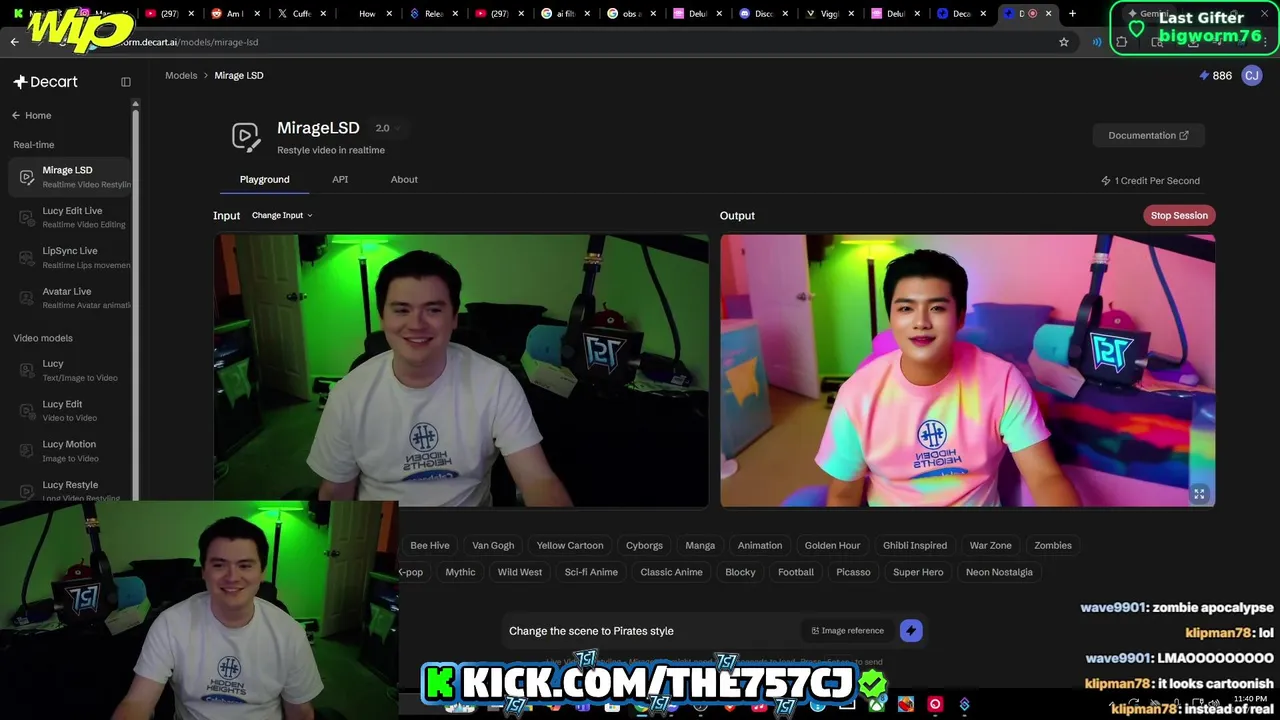Apply the Van Gogh style

pyautogui.click(x=493, y=546)
